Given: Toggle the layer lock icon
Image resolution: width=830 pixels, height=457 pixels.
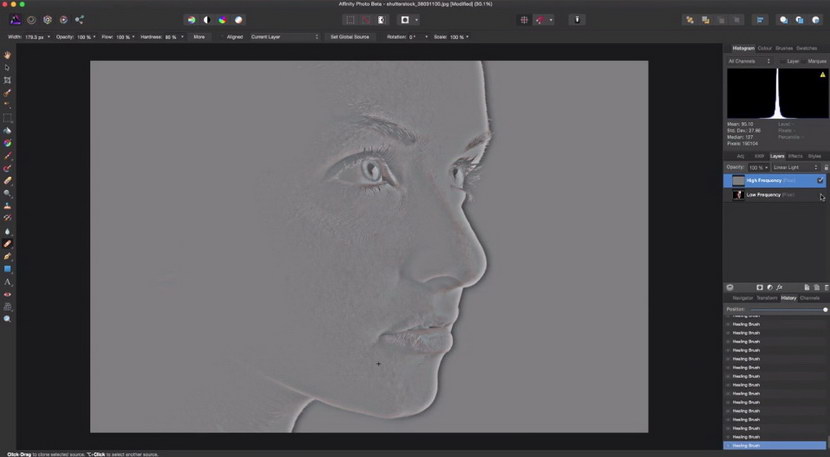Looking at the screenshot, I should [x=826, y=168].
